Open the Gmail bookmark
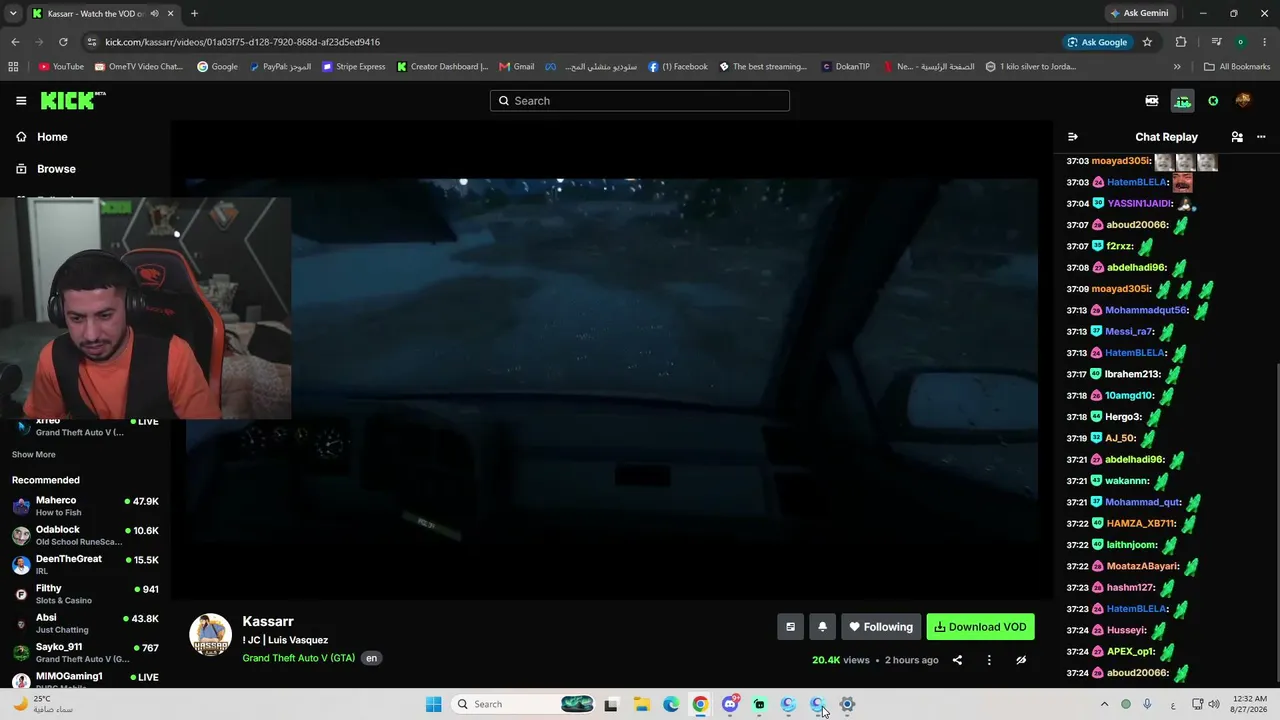Image resolution: width=1280 pixels, height=720 pixels. click(516, 67)
